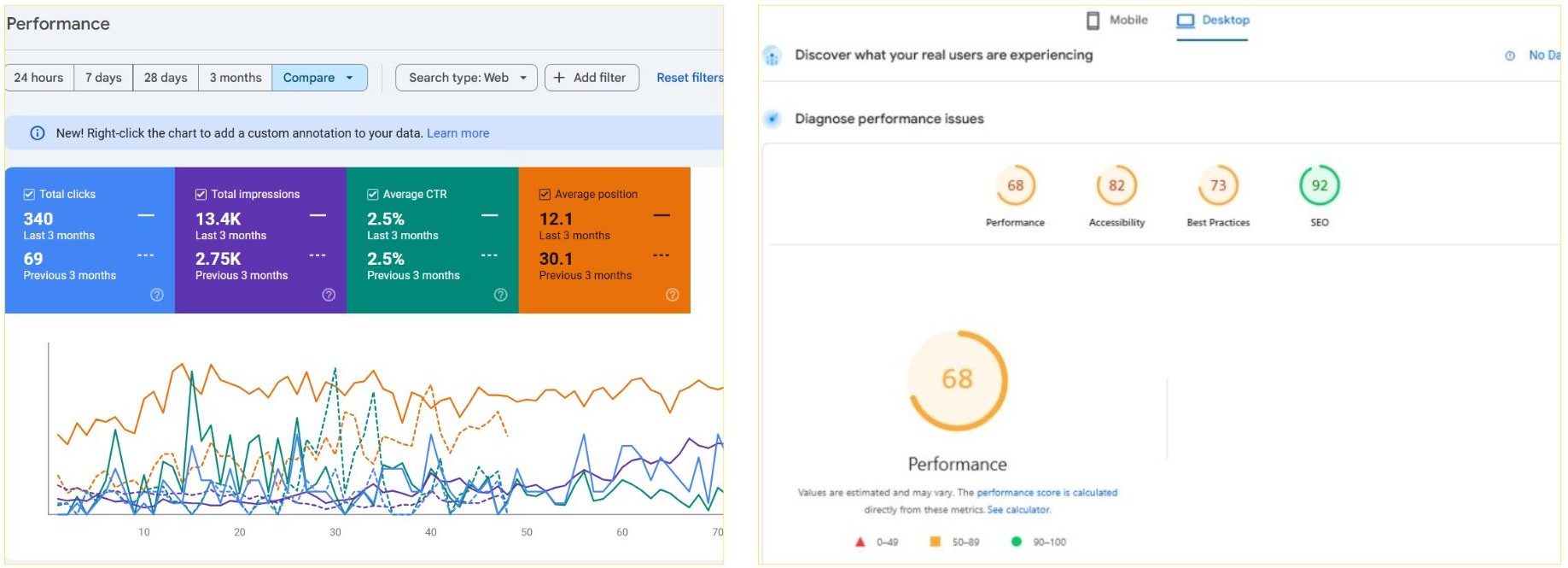Image resolution: width=1568 pixels, height=568 pixels.
Task: Expand Discover what your real users section
Action: 943,56
